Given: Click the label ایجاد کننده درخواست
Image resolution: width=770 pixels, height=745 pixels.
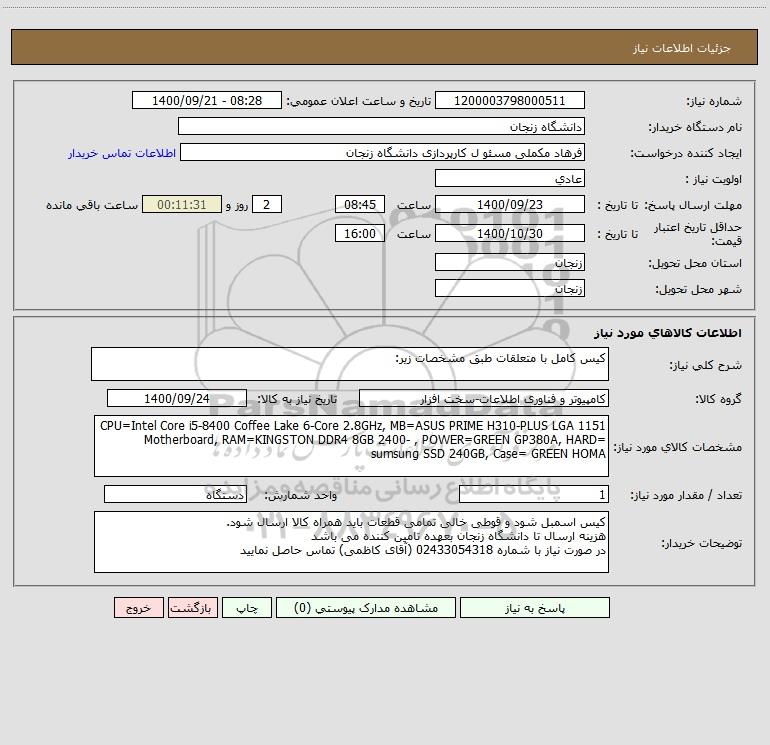Looking at the screenshot, I should click(x=686, y=153).
